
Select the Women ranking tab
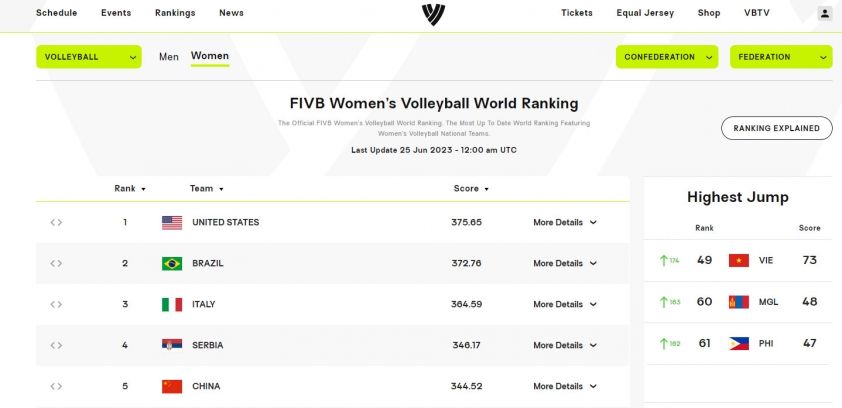click(x=210, y=57)
